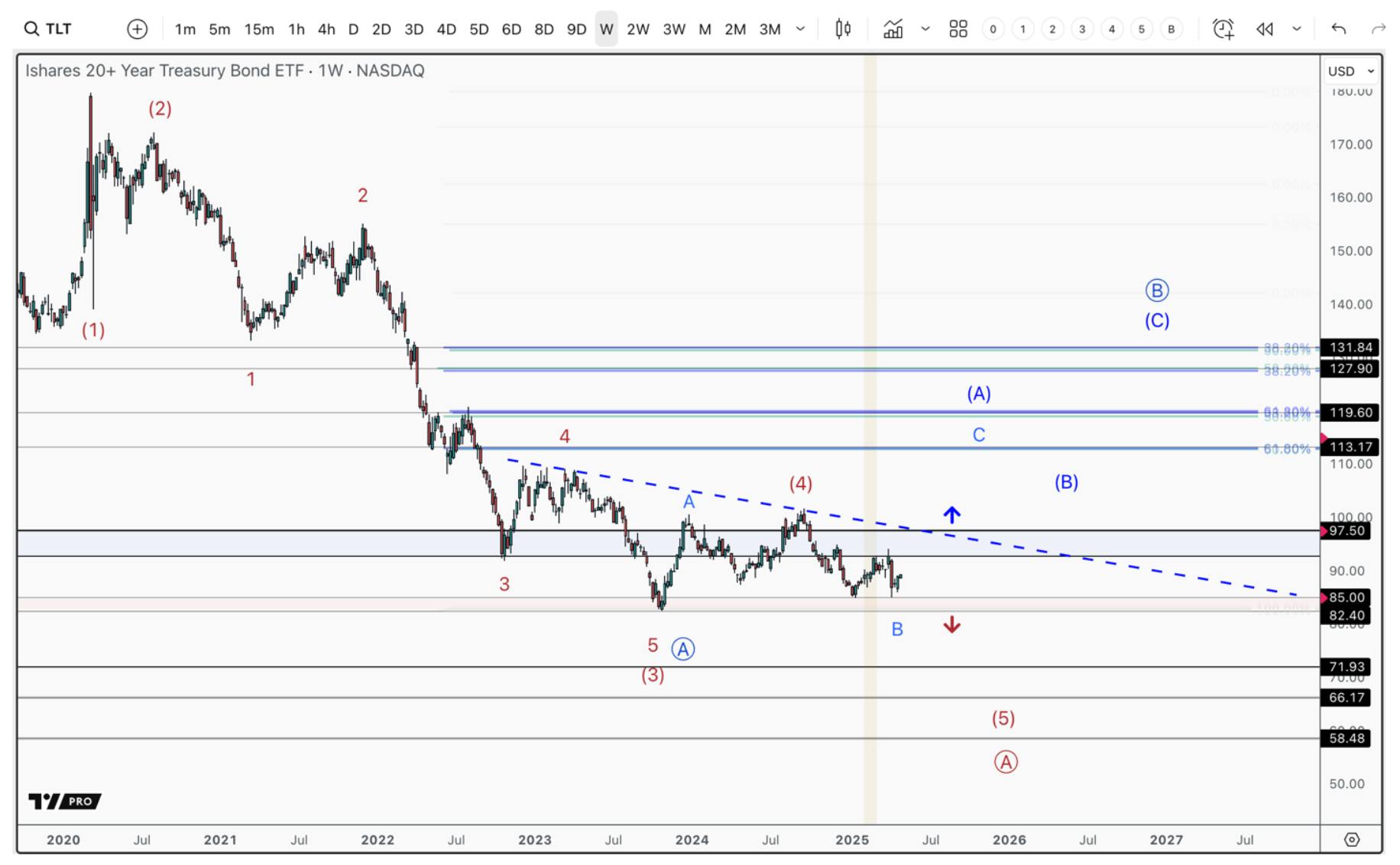Select the 131.84 price label

[1350, 348]
